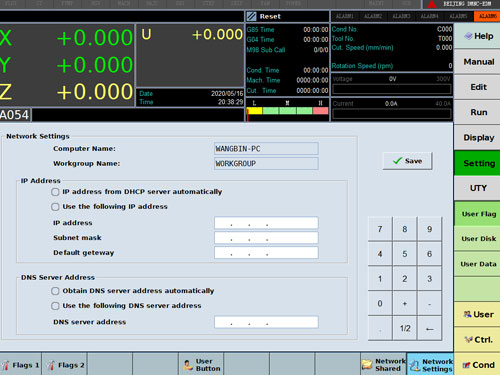Viewport: 500px width, 375px height.
Task: Open Flags 2 settings tab
Action: click(65, 365)
